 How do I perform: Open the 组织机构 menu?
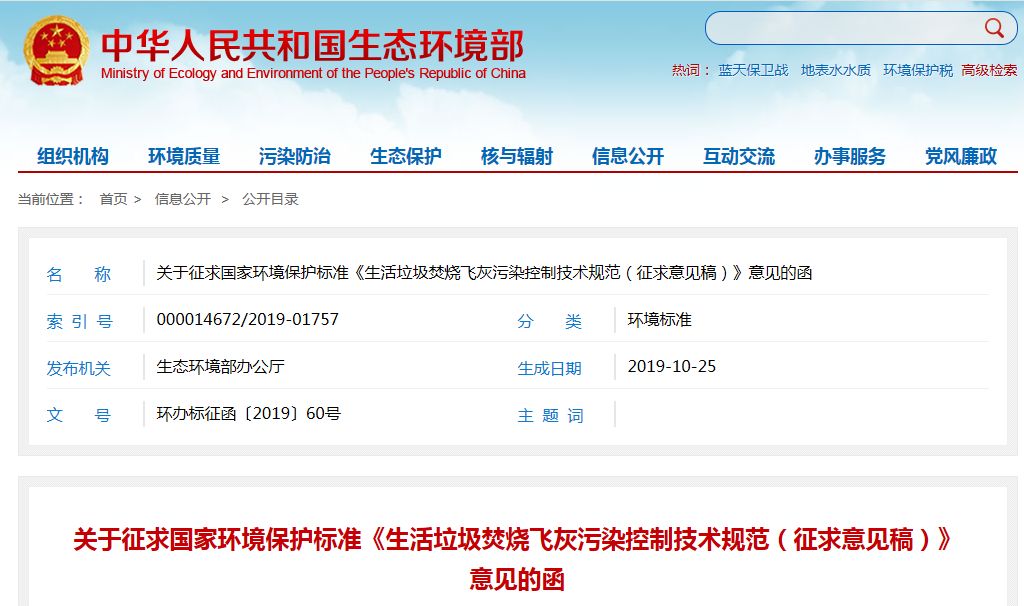click(72, 156)
